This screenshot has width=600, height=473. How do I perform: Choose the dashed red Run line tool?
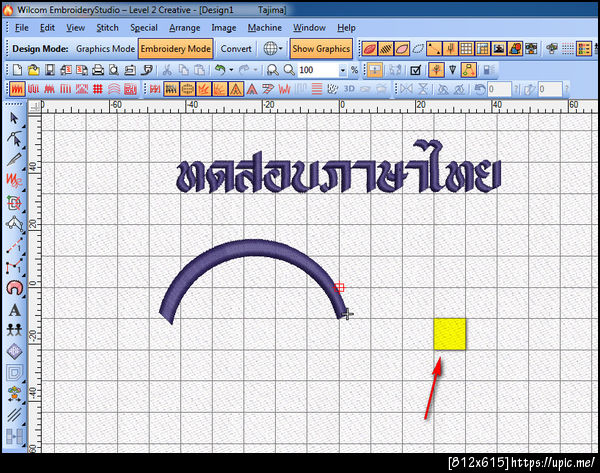pos(15,245)
